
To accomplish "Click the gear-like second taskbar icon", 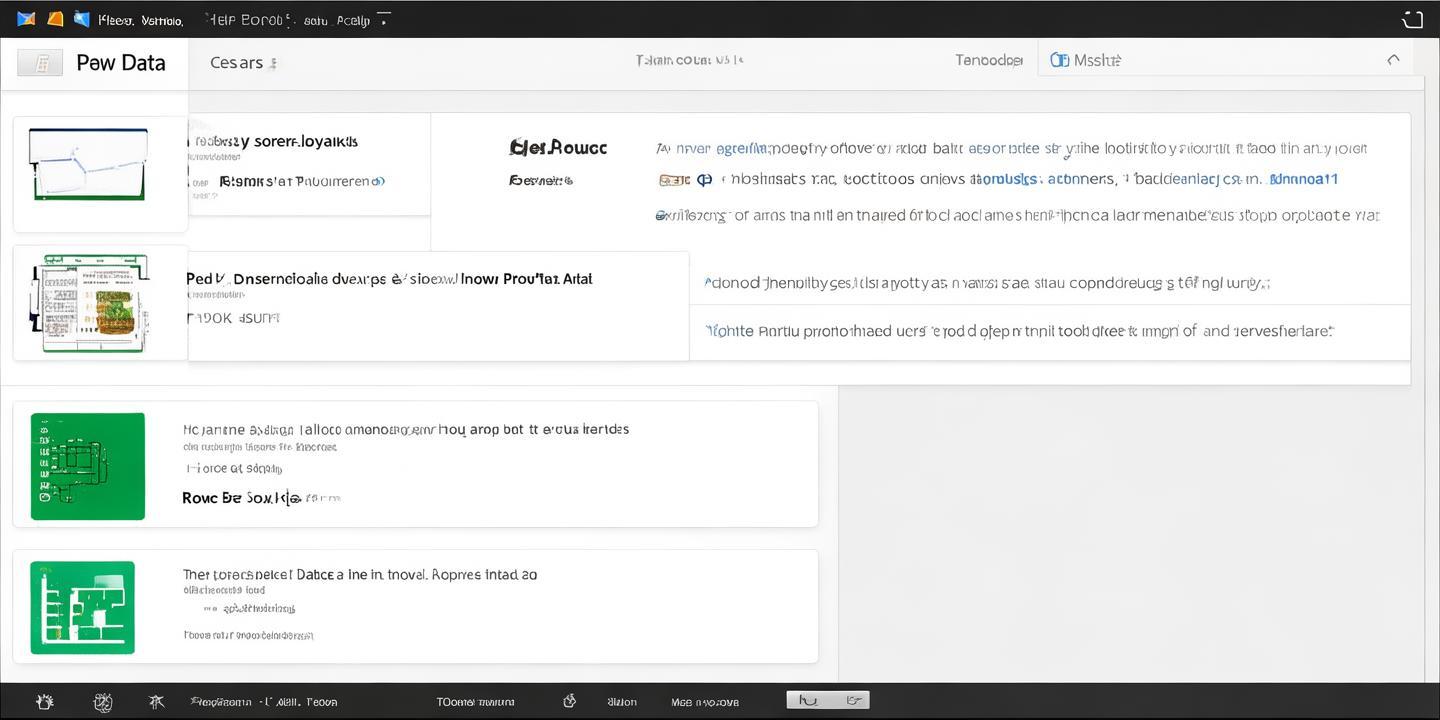I will click(x=103, y=701).
